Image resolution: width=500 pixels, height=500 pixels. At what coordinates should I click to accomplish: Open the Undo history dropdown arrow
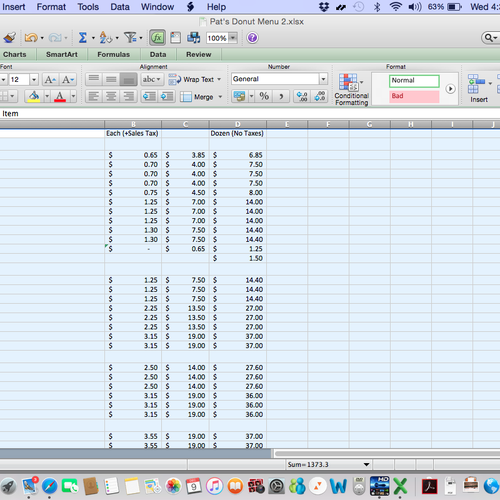tap(42, 38)
